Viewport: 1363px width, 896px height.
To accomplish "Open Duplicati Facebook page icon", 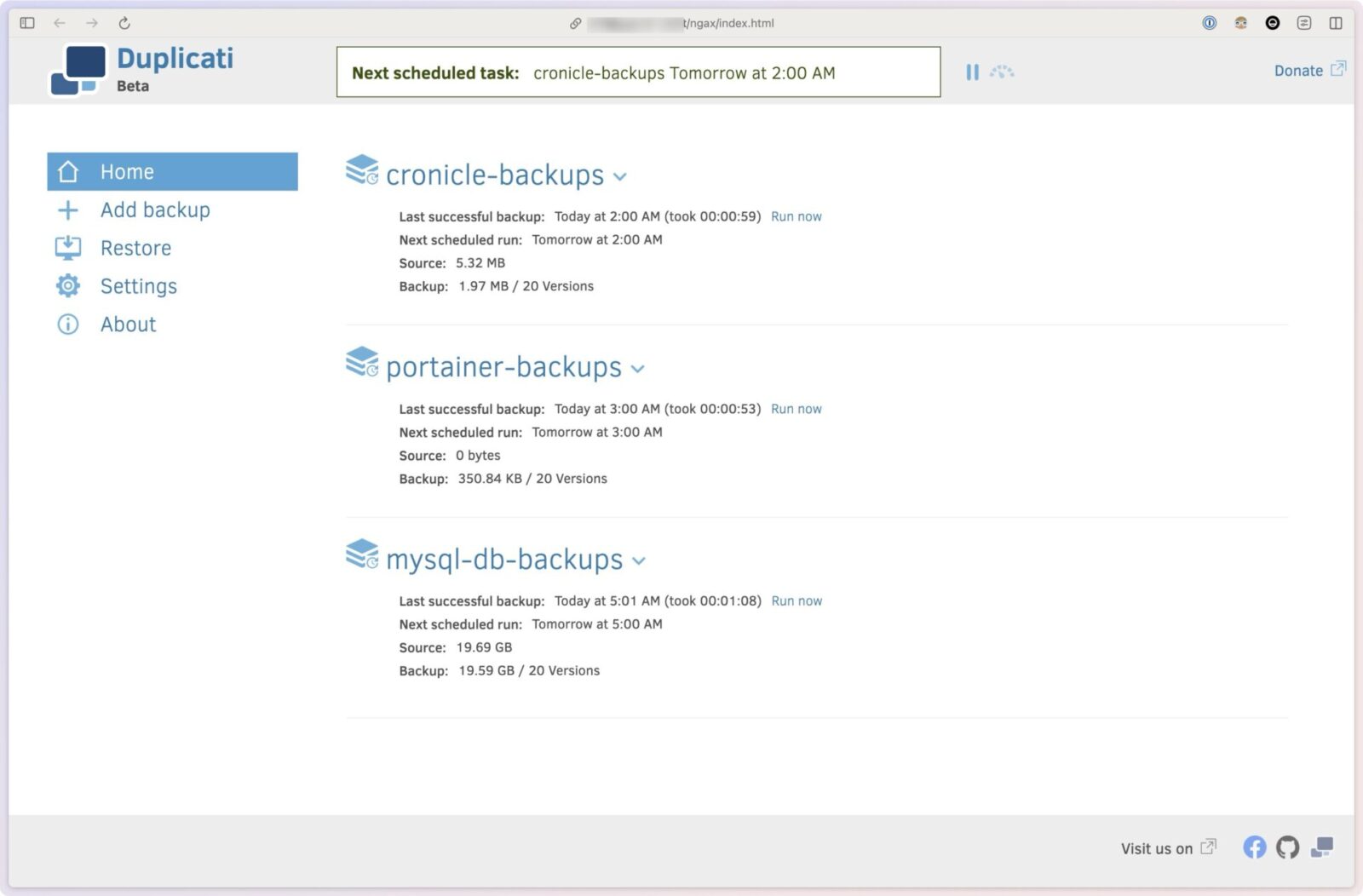I will pos(1254,847).
